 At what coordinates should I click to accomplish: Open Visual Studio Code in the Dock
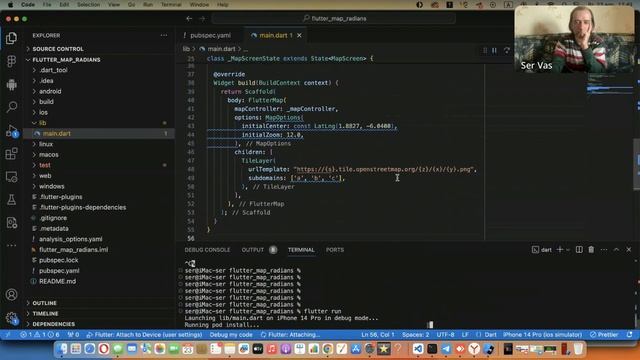pos(418,349)
